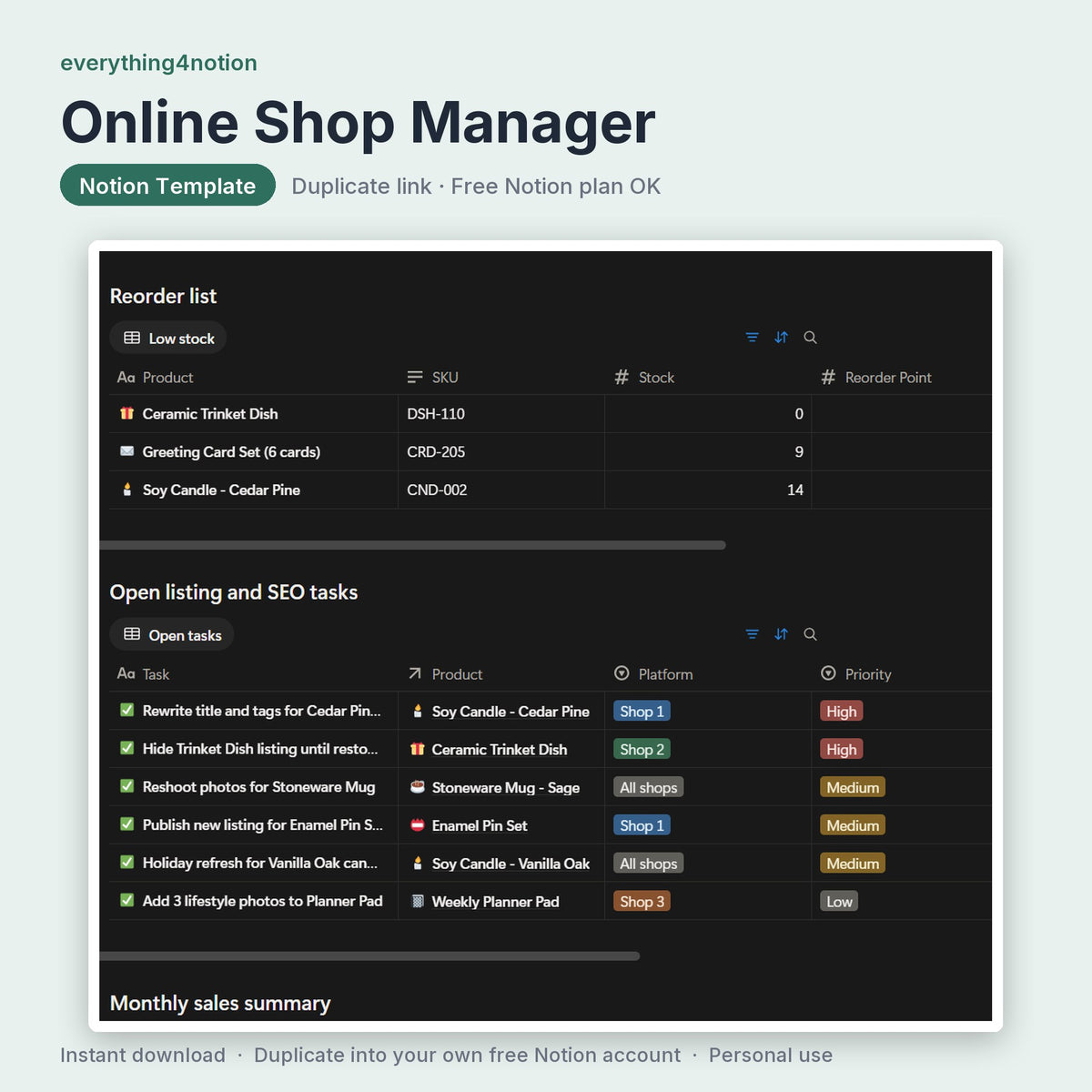This screenshot has height=1092, width=1092.
Task: Toggle checkbox for Hide Trinket Dish listing task
Action: point(126,748)
